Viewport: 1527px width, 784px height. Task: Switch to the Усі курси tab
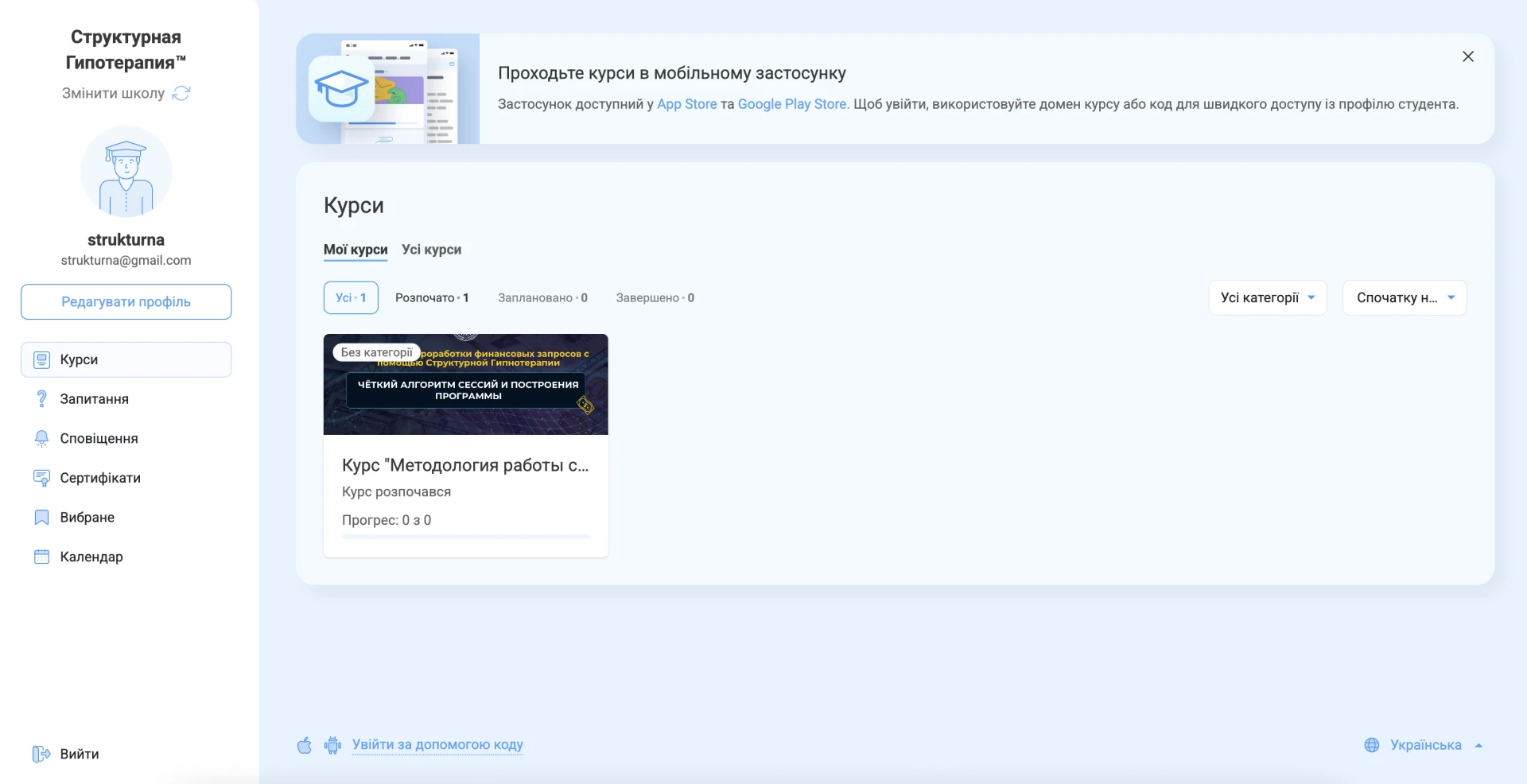(431, 250)
